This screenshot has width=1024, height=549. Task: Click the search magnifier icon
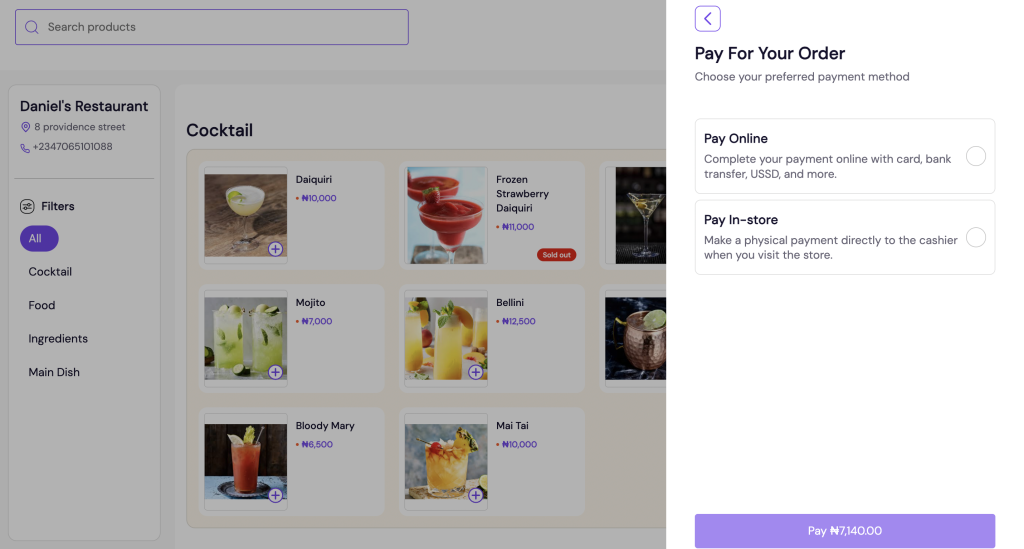click(32, 27)
